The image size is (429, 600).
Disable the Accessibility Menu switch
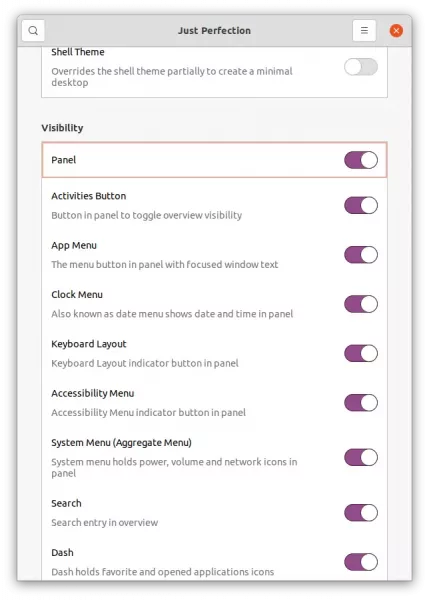[x=360, y=403]
